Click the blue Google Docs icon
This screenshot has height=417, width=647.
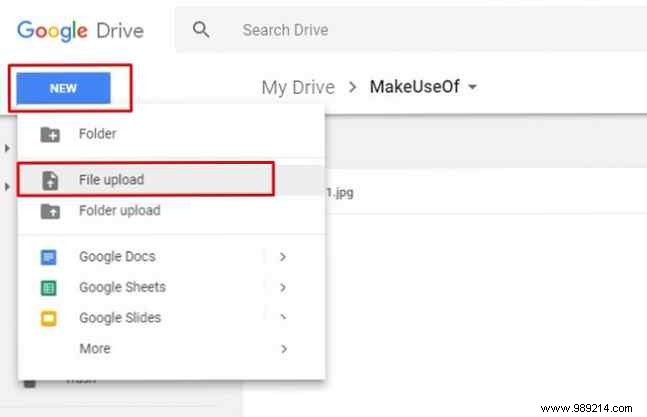tap(49, 257)
